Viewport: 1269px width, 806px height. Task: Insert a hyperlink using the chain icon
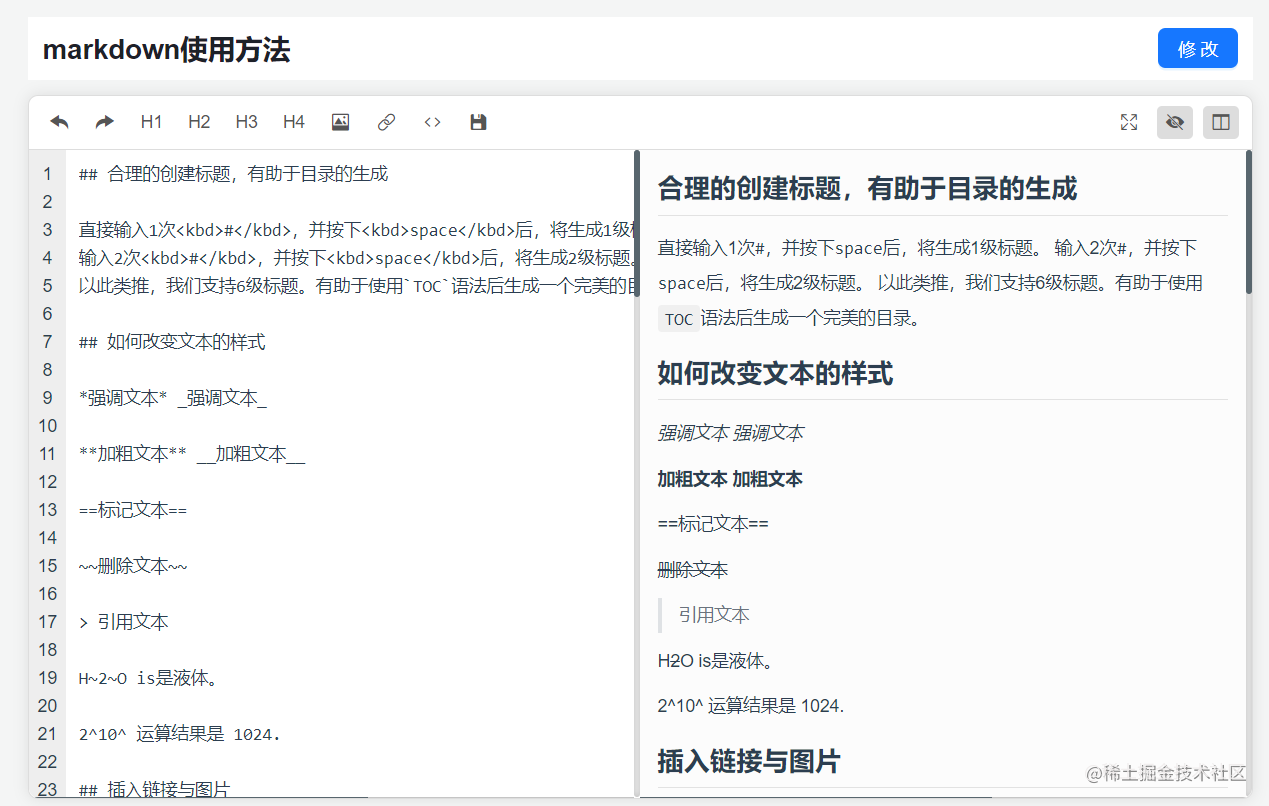(386, 121)
